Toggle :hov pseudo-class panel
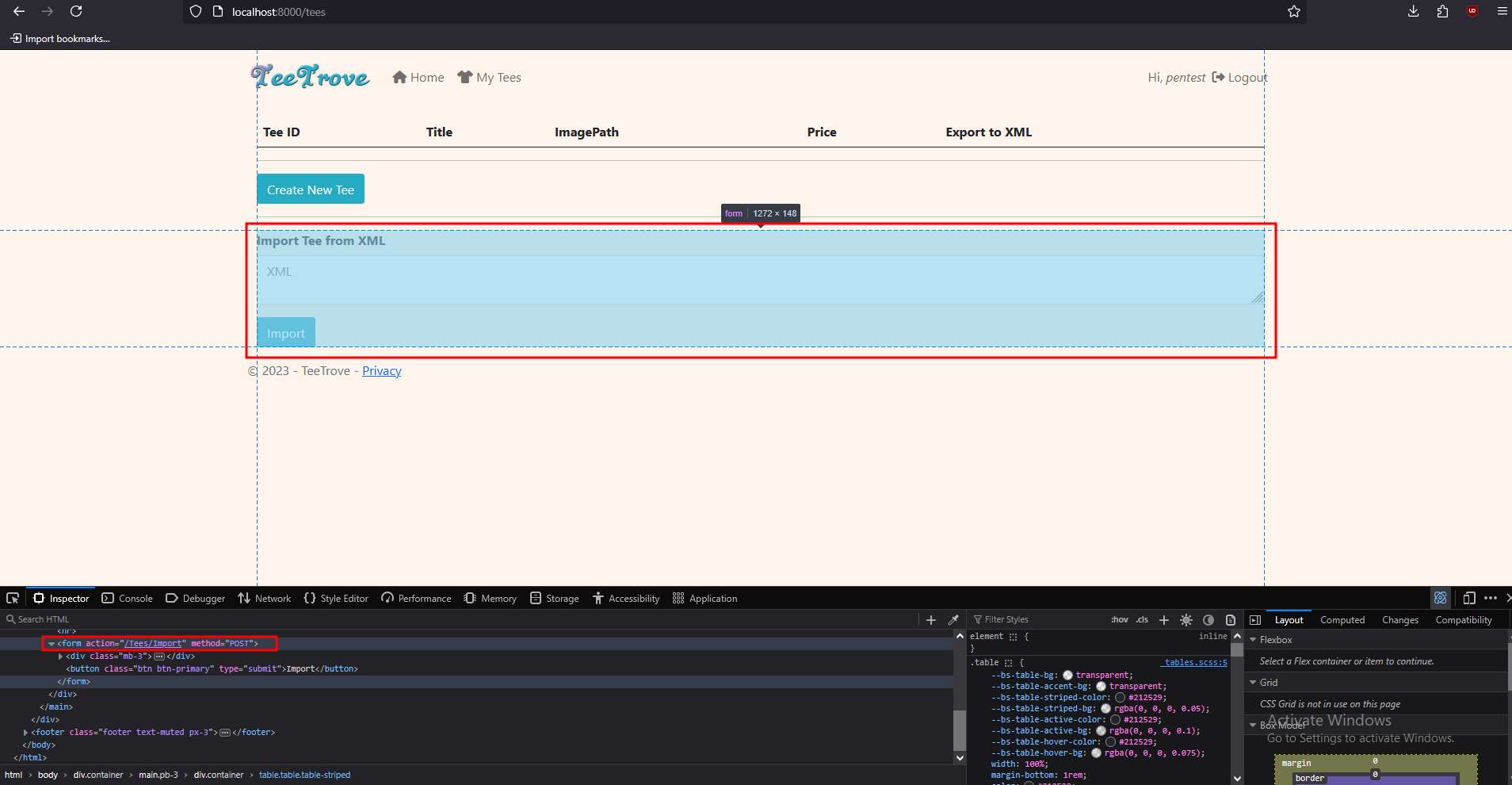Viewport: 1512px width, 785px height. click(x=1119, y=620)
